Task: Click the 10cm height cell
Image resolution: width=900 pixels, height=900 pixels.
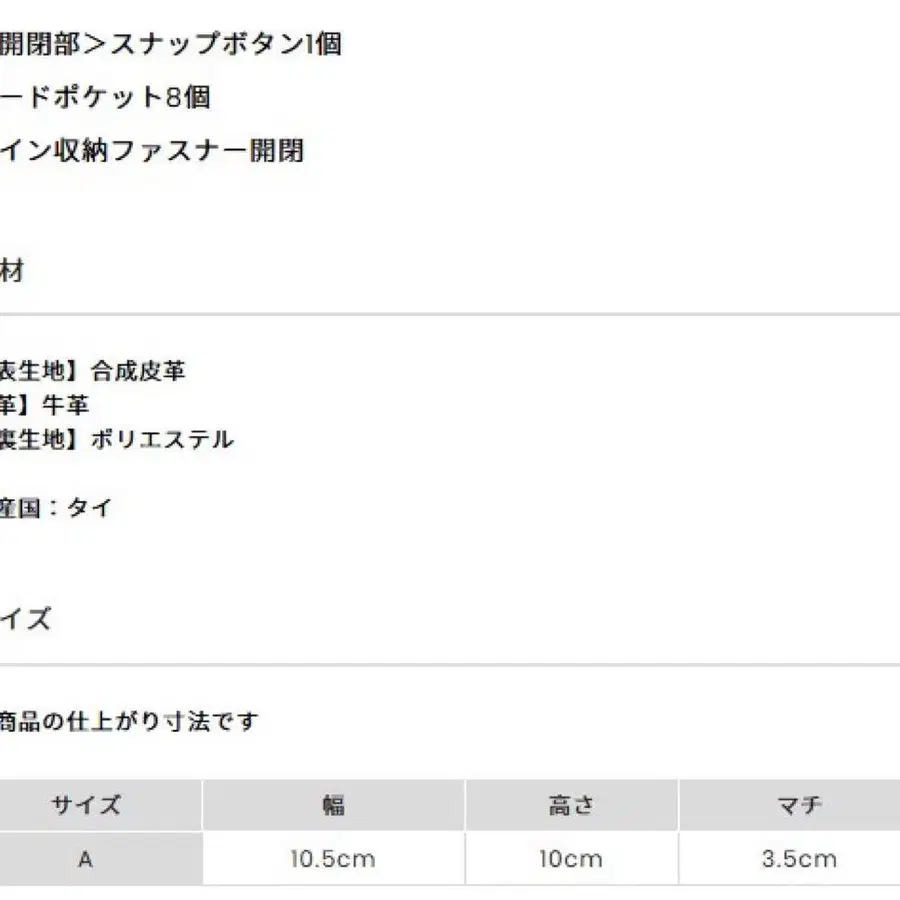Action: pyautogui.click(x=571, y=859)
